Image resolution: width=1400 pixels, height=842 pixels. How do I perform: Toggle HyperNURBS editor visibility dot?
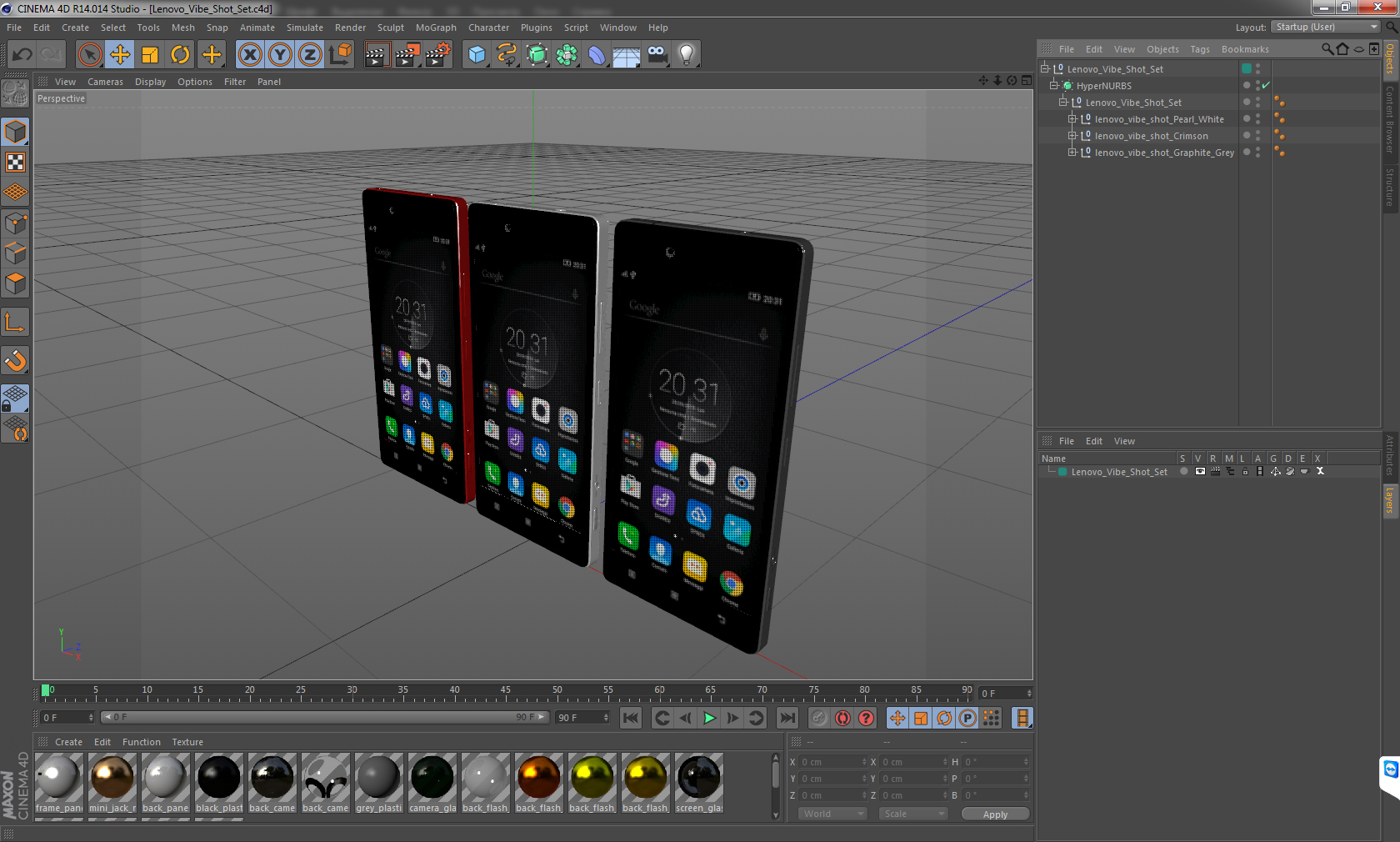(x=1257, y=83)
